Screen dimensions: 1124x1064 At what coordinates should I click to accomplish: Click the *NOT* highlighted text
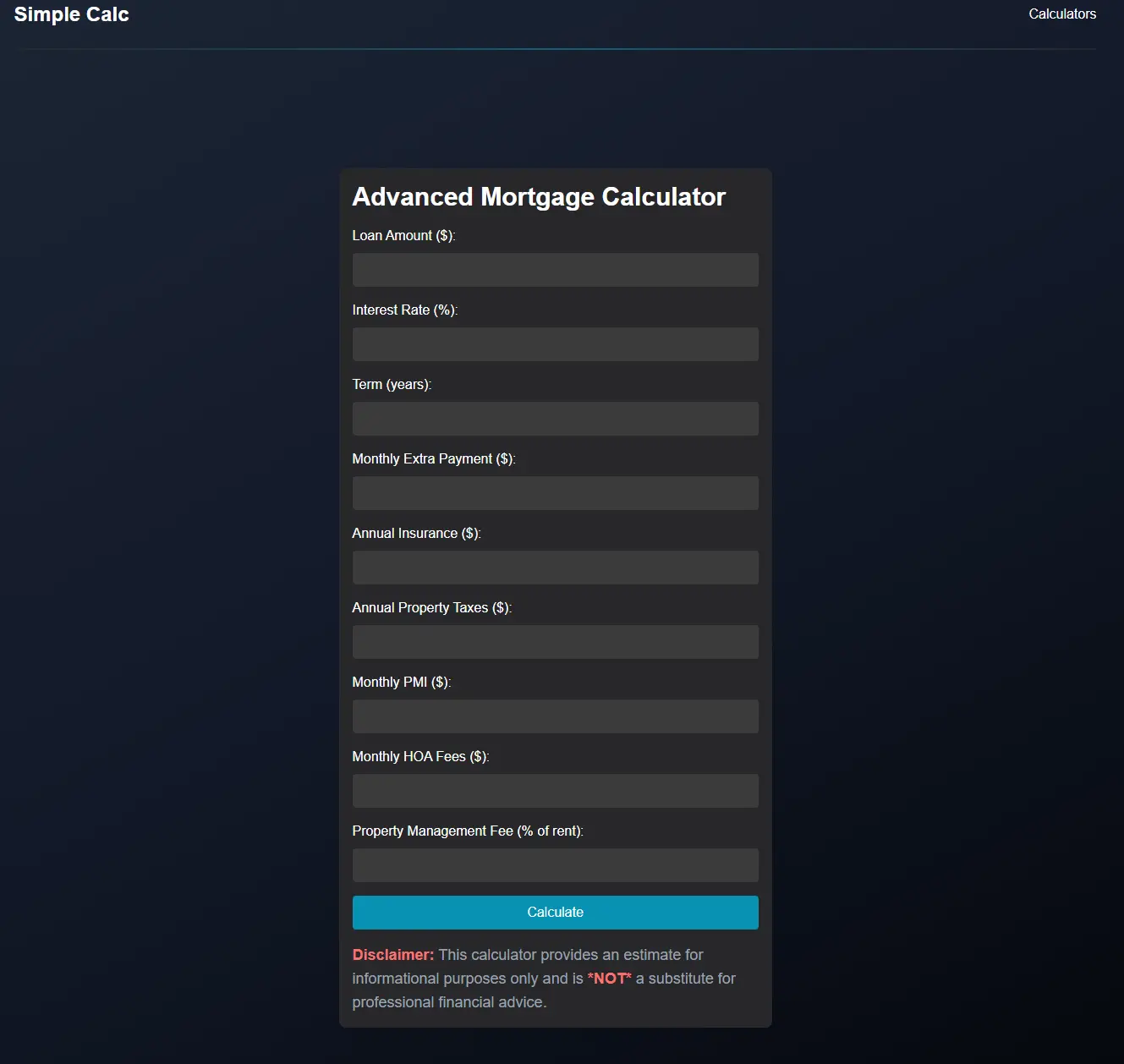(x=608, y=978)
